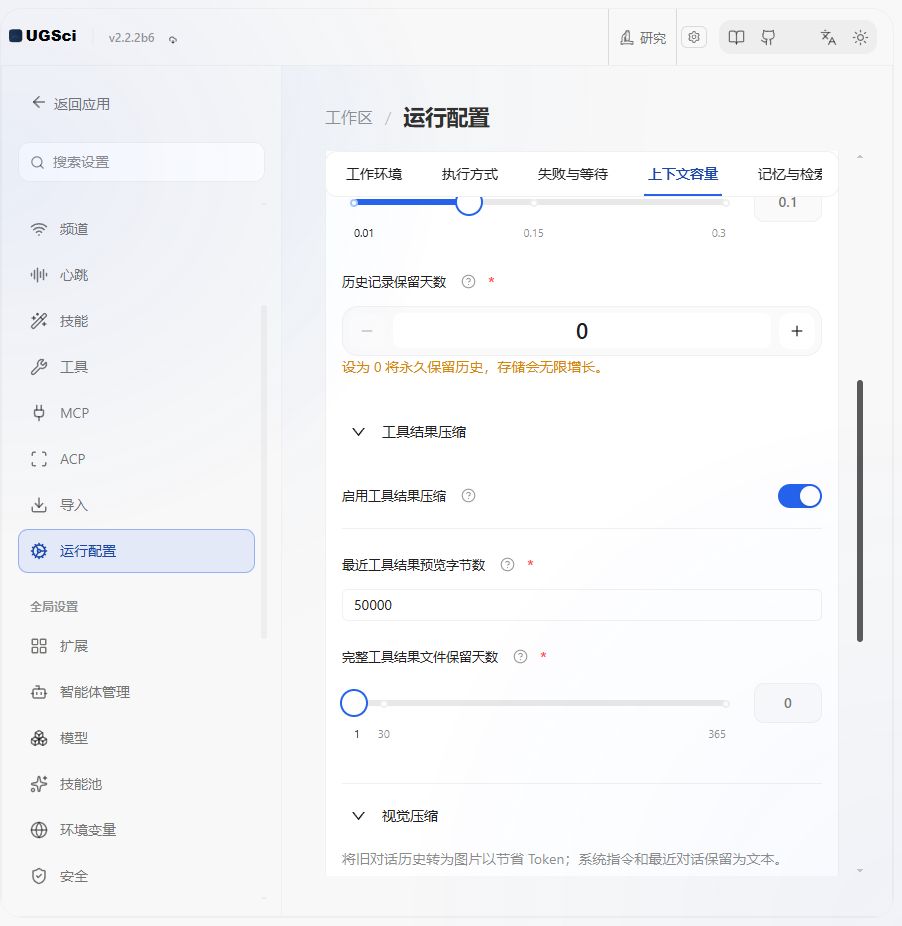Switch language with the translate icon
Image resolution: width=902 pixels, height=926 pixels.
pyautogui.click(x=828, y=38)
